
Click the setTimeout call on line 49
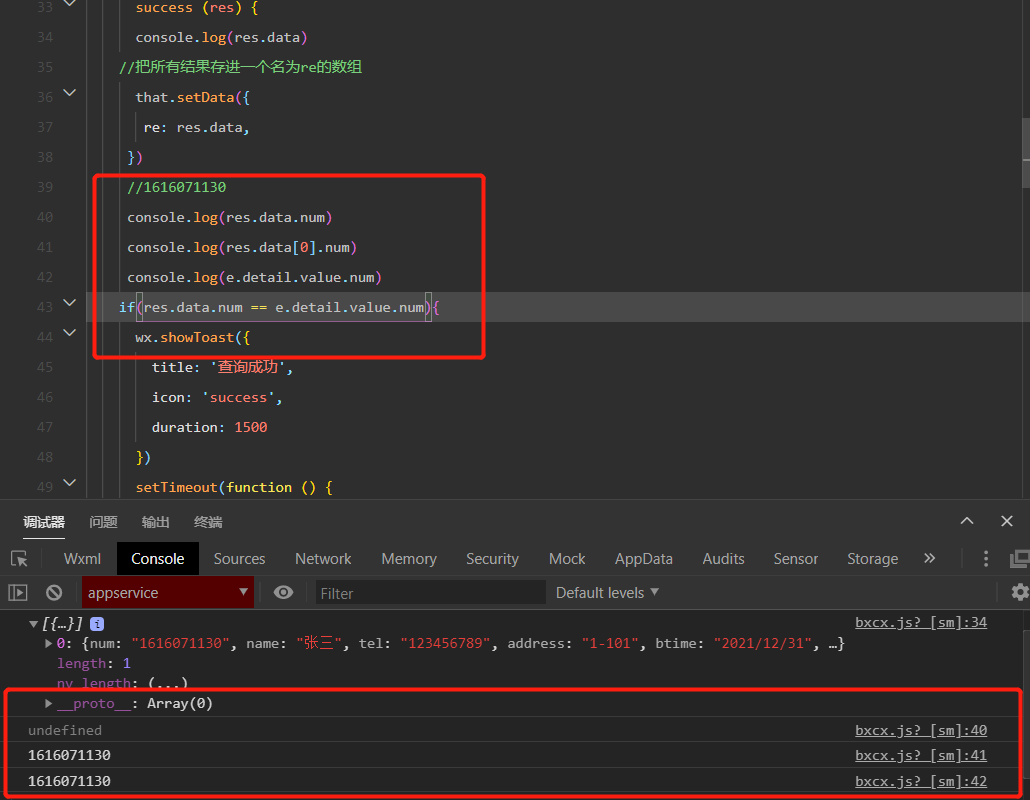pos(234,487)
